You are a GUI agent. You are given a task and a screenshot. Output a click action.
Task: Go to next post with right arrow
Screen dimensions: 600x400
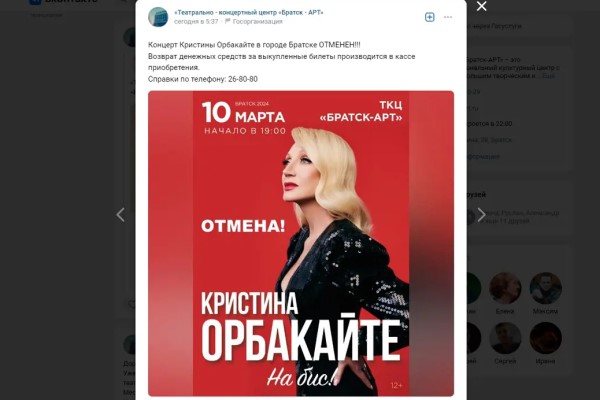tap(481, 215)
